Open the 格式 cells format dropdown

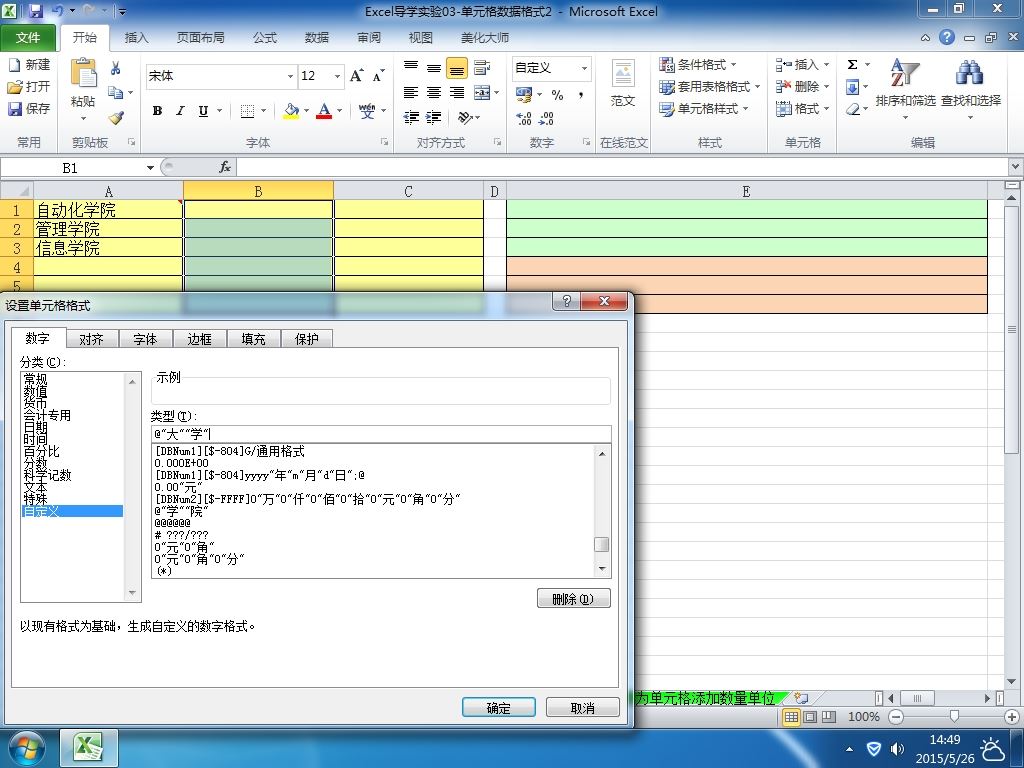click(803, 108)
